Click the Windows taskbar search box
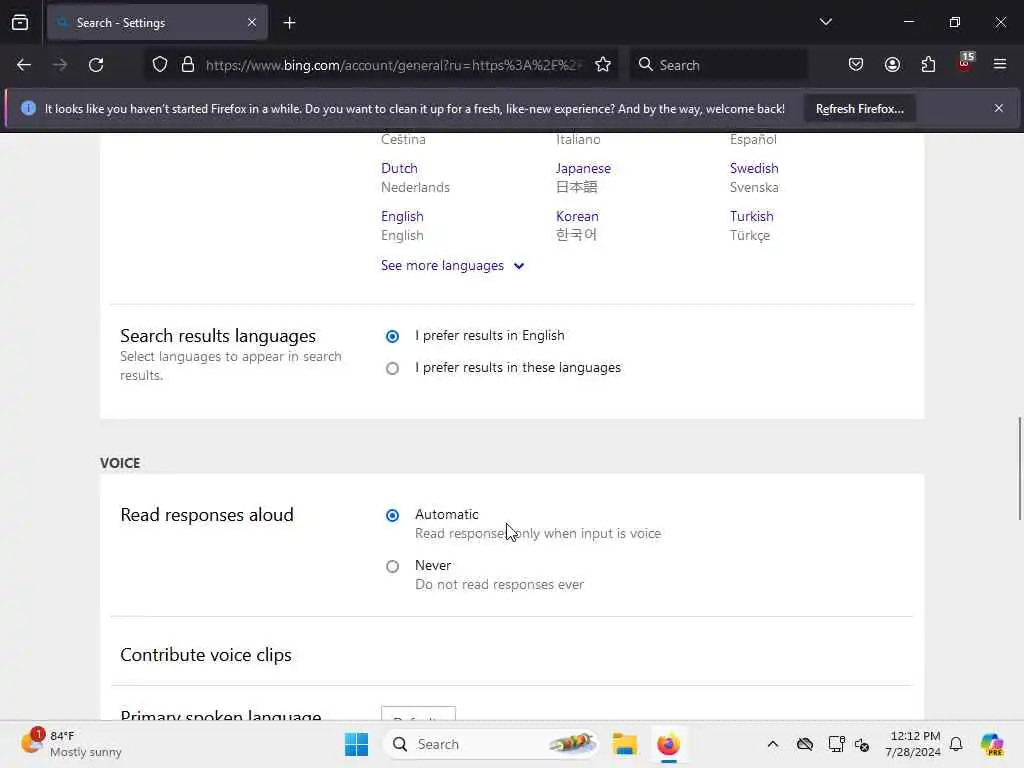1024x768 pixels. tap(491, 744)
